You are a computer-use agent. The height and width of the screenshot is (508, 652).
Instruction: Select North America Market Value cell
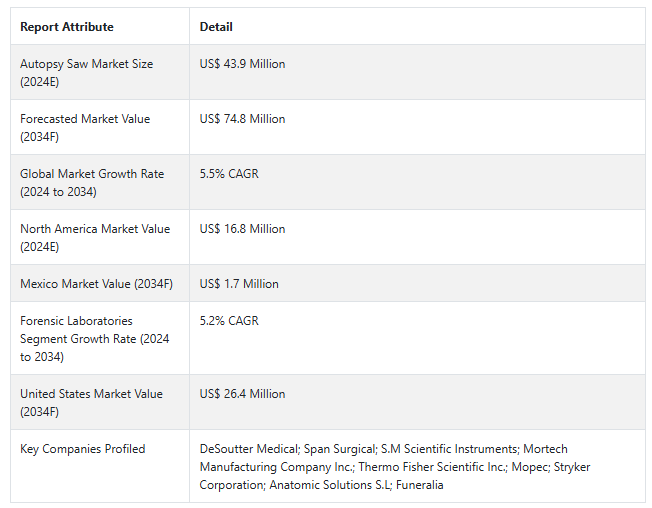pyautogui.click(x=100, y=237)
